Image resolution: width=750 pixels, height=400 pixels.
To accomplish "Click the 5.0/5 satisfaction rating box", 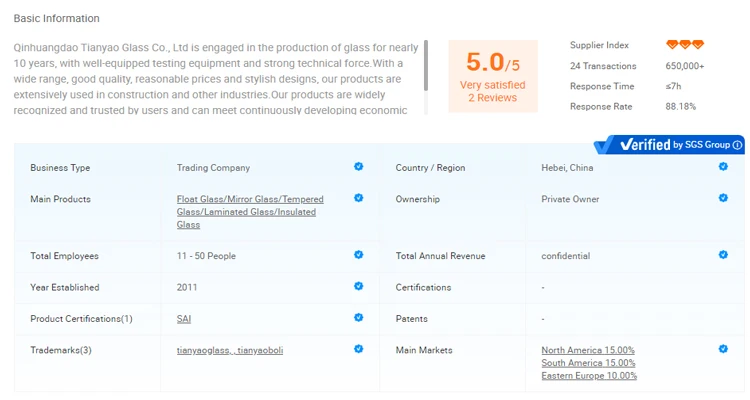I will click(x=492, y=75).
